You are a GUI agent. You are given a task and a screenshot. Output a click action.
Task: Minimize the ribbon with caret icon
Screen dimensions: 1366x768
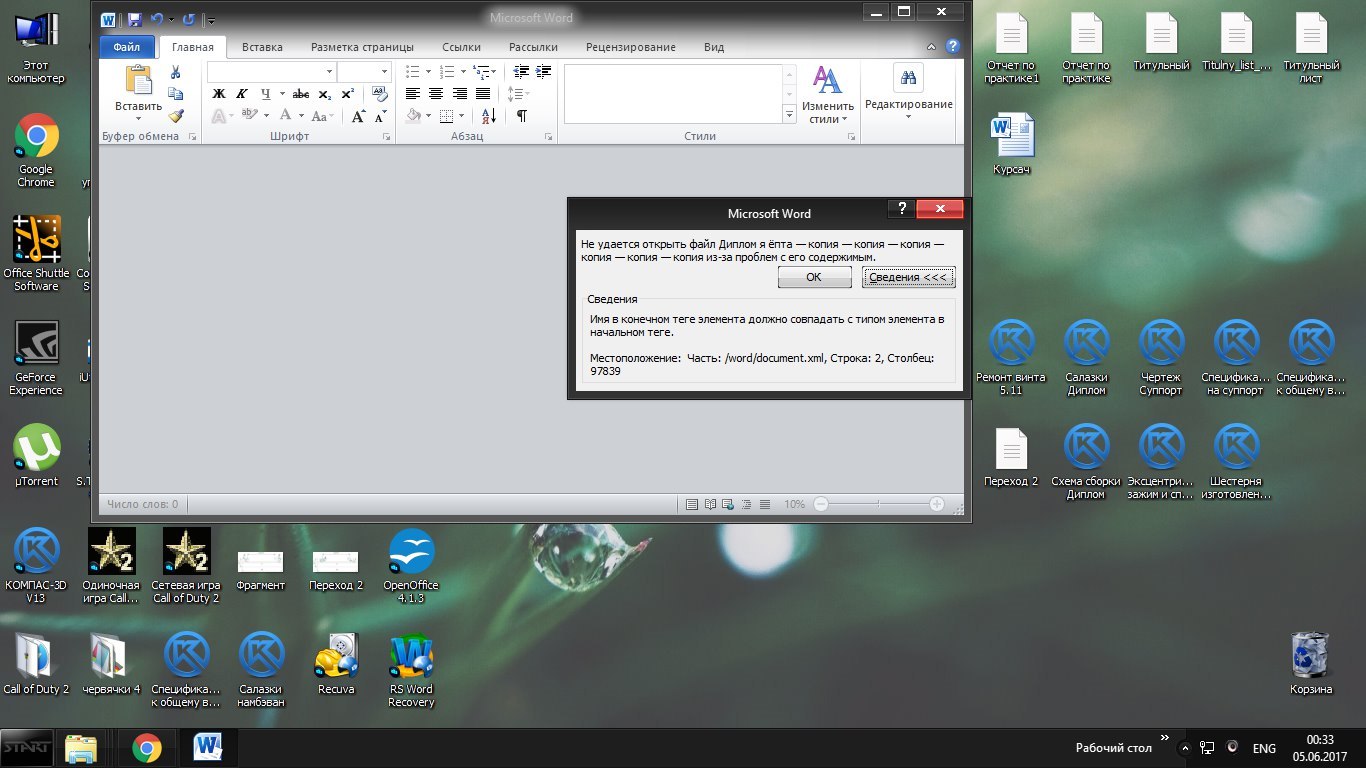(932, 47)
